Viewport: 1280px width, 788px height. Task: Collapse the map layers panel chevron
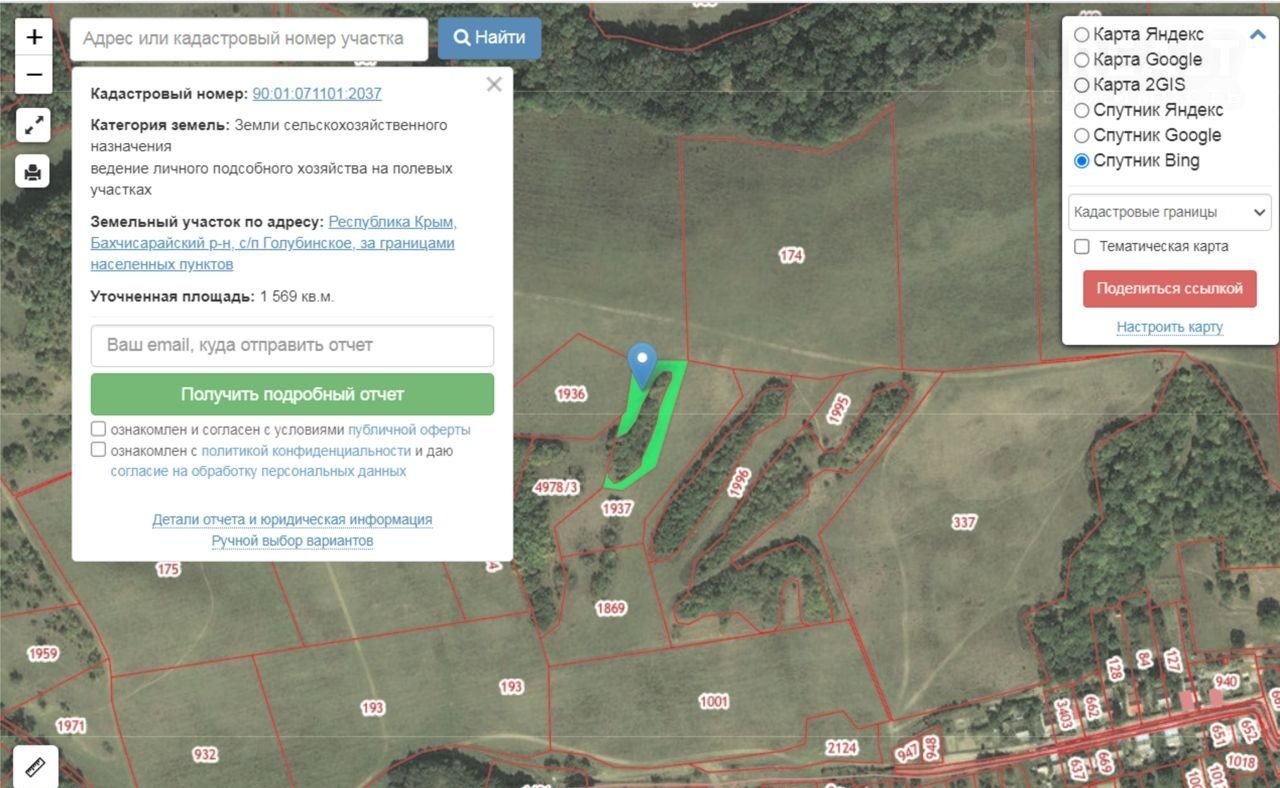coord(1257,35)
